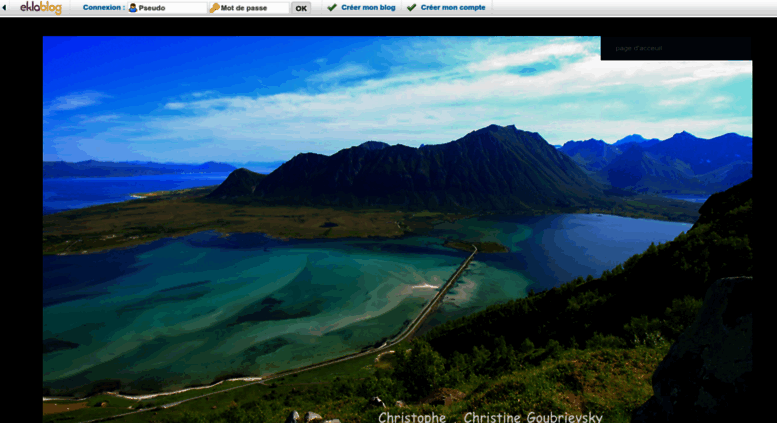Collapse the toolbar with left arrow
The width and height of the screenshot is (777, 423).
click(x=4, y=7)
